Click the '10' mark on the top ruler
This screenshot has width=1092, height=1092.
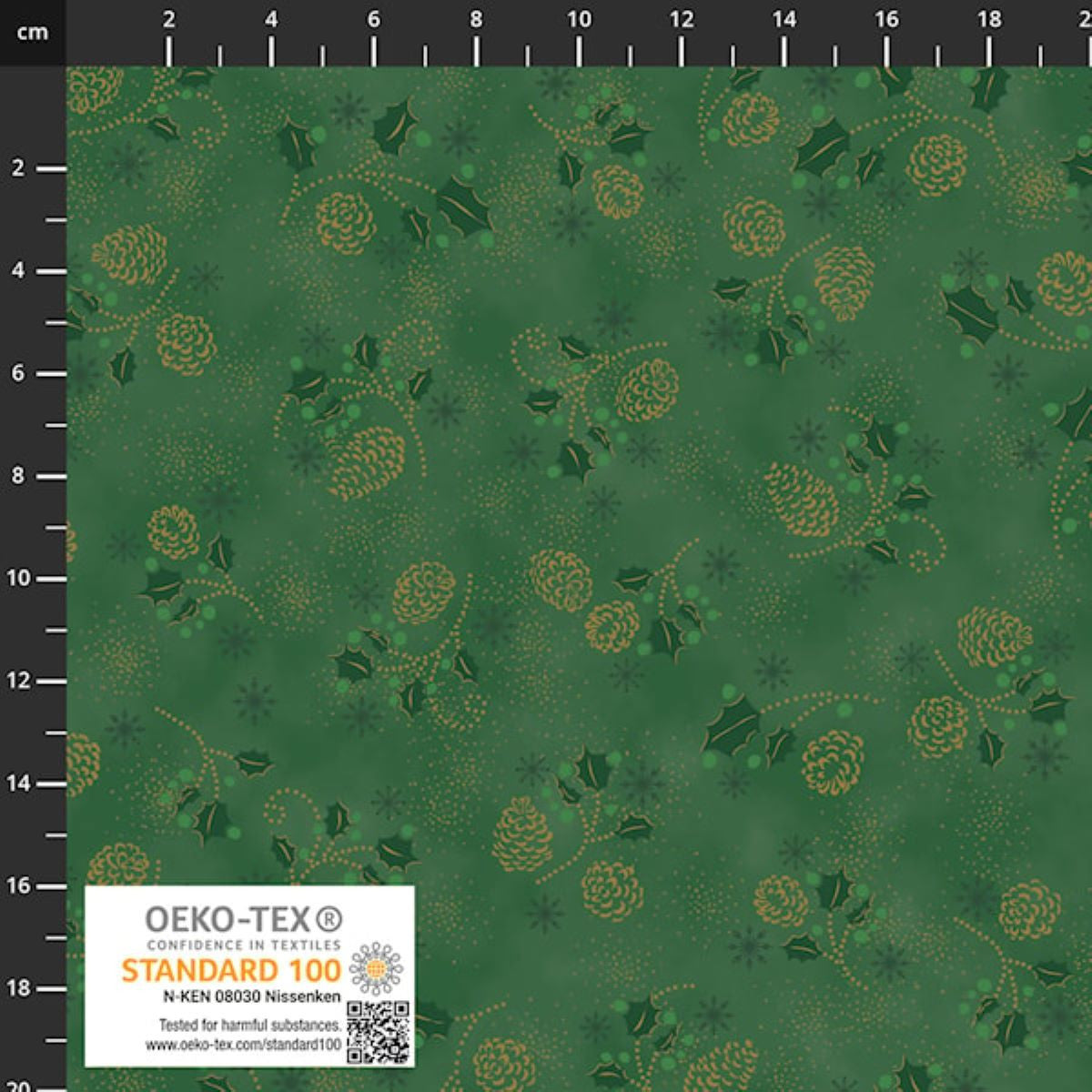pyautogui.click(x=579, y=19)
